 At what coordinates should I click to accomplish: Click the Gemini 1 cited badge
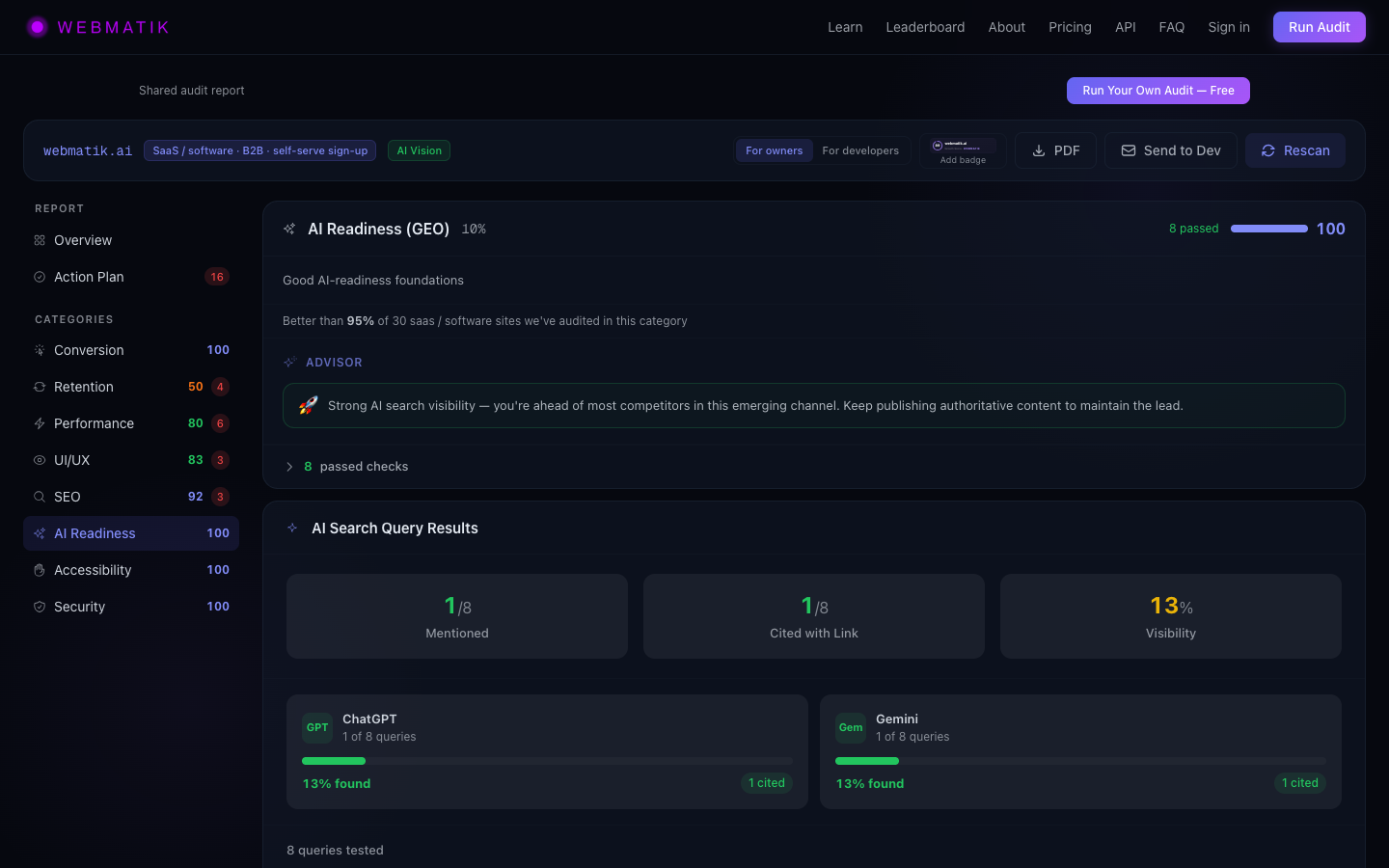(1300, 783)
